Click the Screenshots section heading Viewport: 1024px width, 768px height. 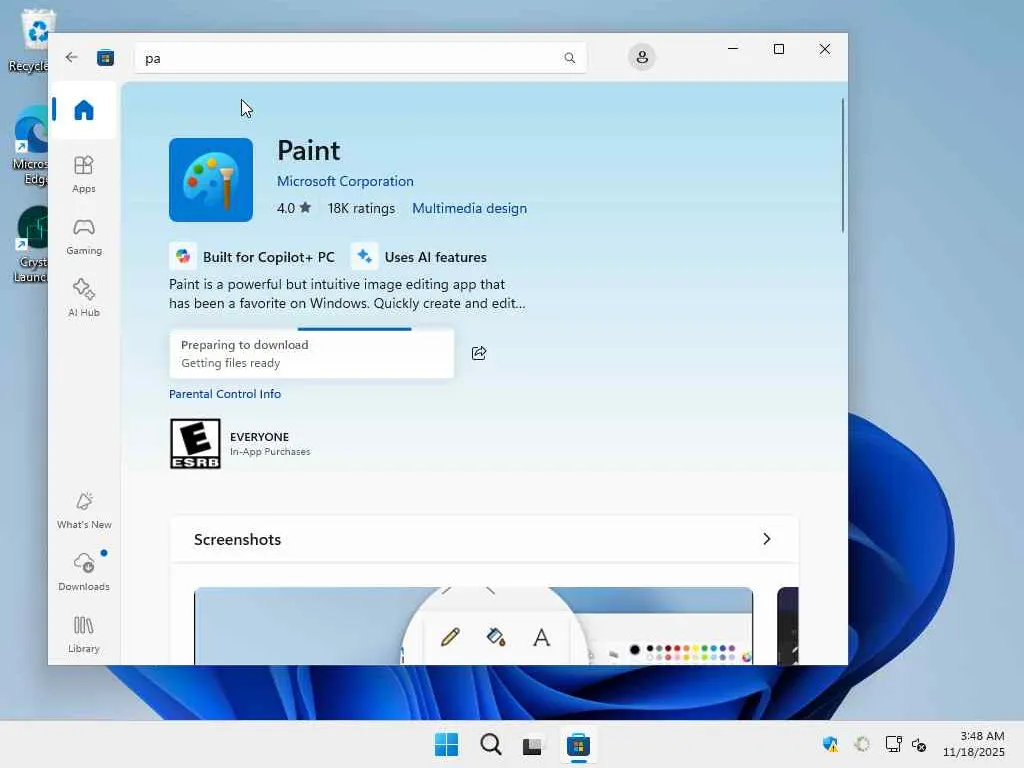point(237,539)
